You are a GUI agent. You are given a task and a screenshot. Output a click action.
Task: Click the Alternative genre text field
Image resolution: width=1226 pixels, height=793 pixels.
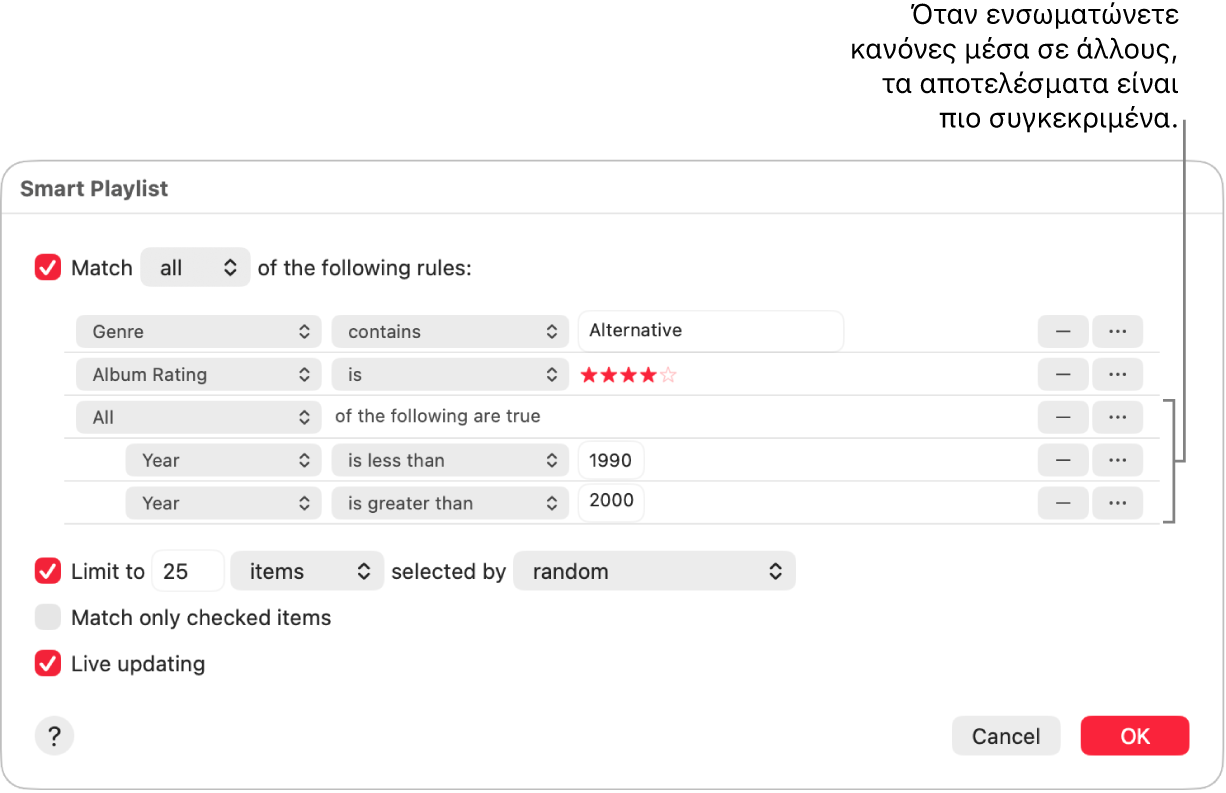pyautogui.click(x=710, y=331)
